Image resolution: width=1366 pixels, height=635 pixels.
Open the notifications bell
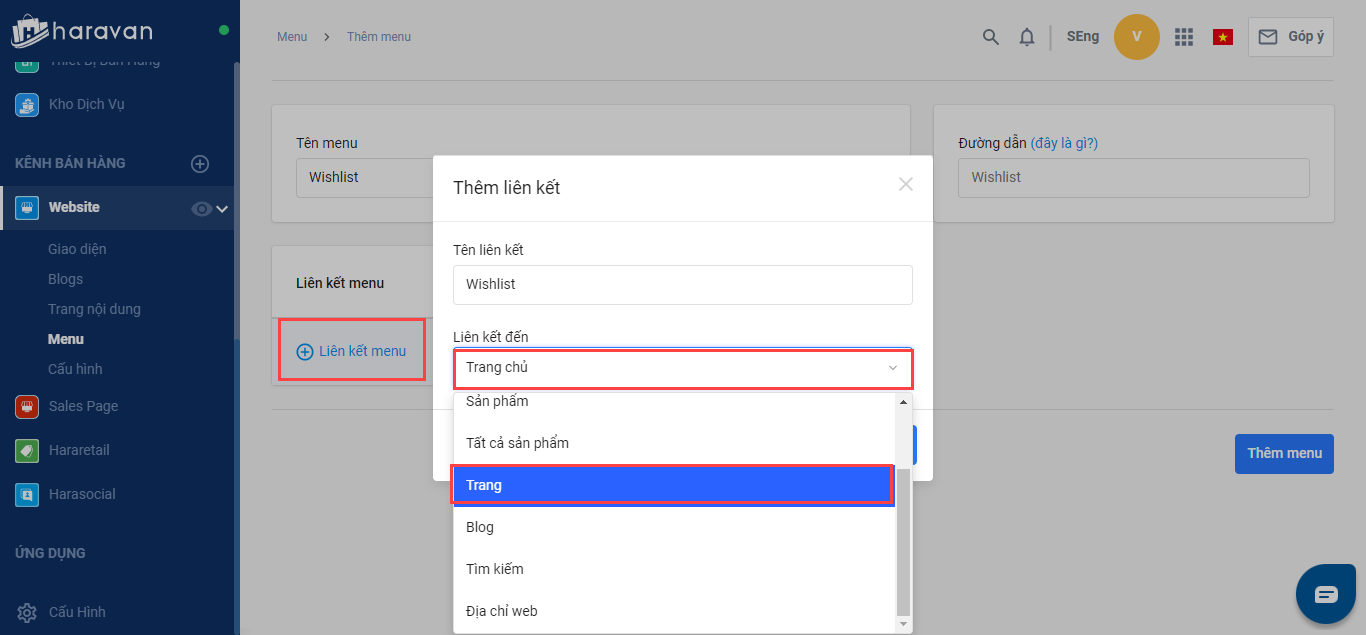pyautogui.click(x=1027, y=37)
